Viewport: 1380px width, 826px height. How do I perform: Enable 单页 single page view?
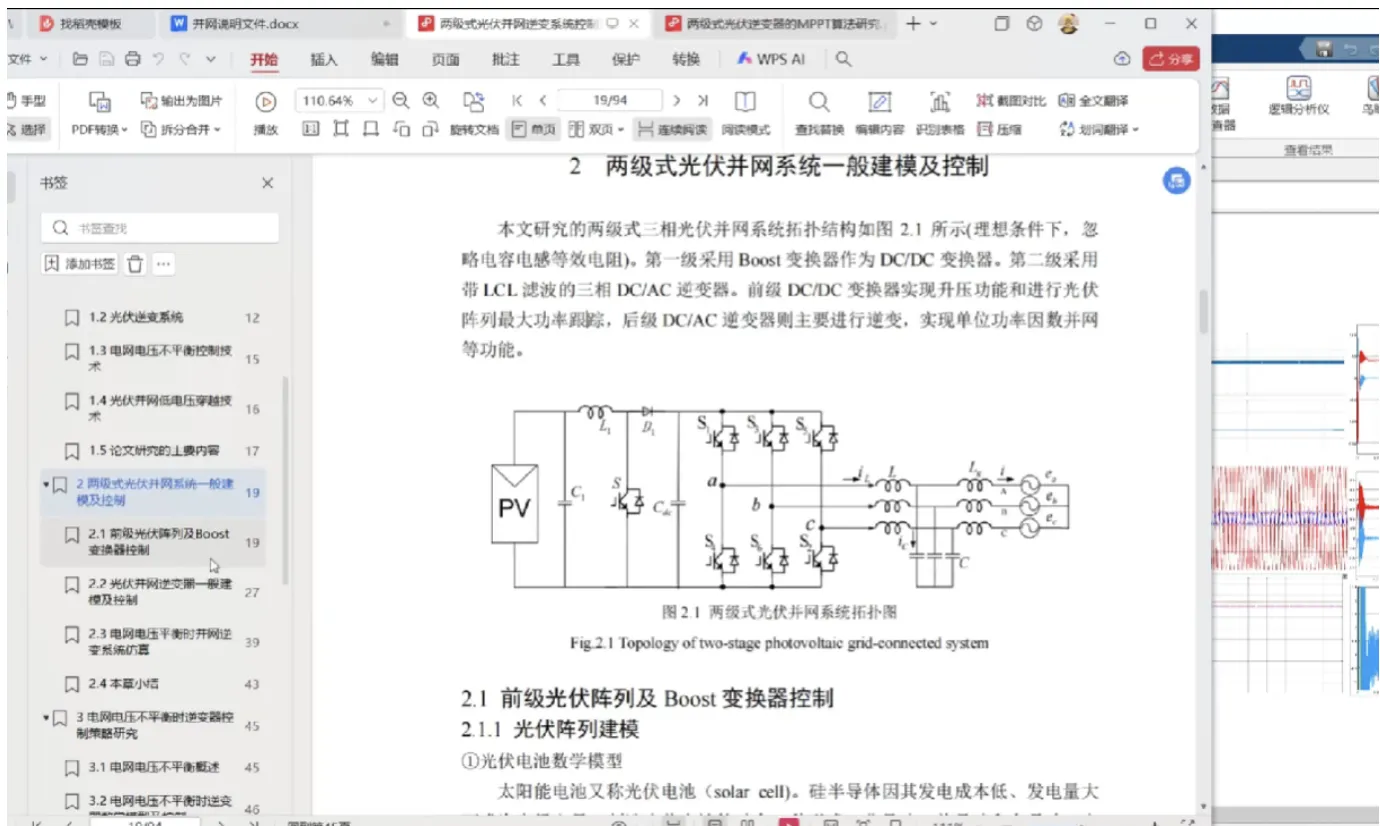click(534, 129)
